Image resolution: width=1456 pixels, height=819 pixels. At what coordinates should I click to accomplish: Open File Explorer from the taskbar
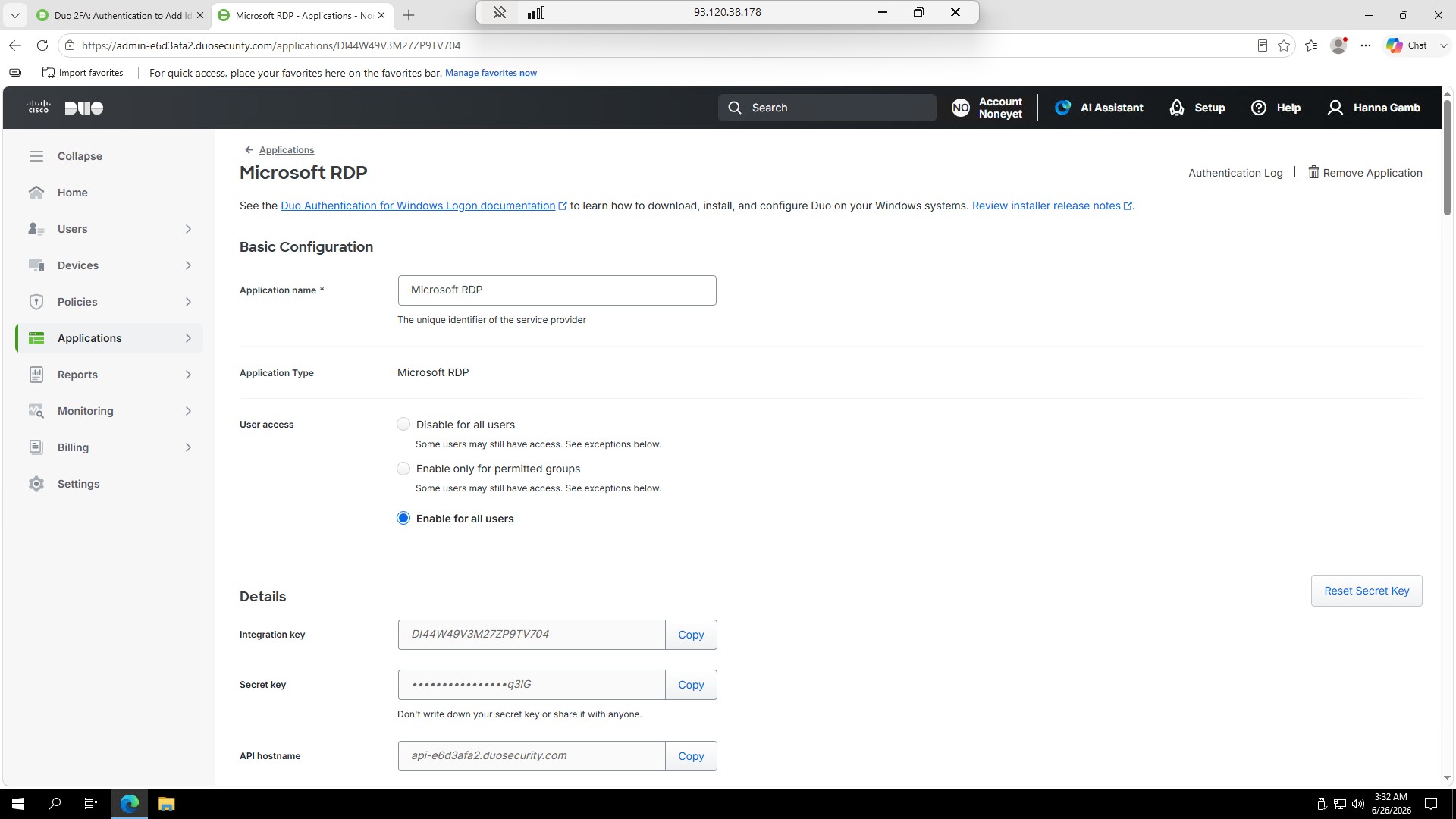point(166,804)
